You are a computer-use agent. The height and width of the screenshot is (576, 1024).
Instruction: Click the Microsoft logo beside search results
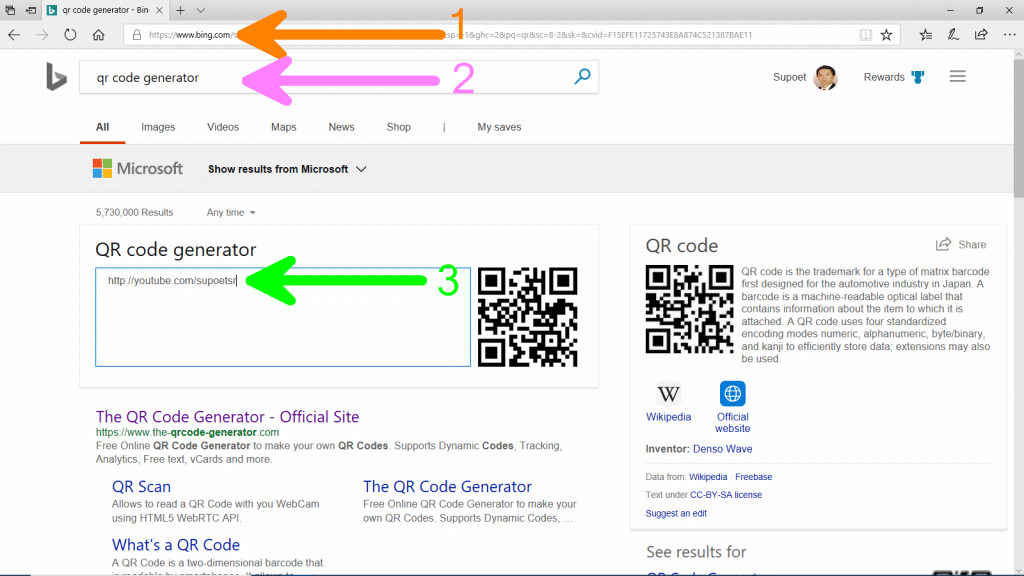pyautogui.click(x=137, y=168)
